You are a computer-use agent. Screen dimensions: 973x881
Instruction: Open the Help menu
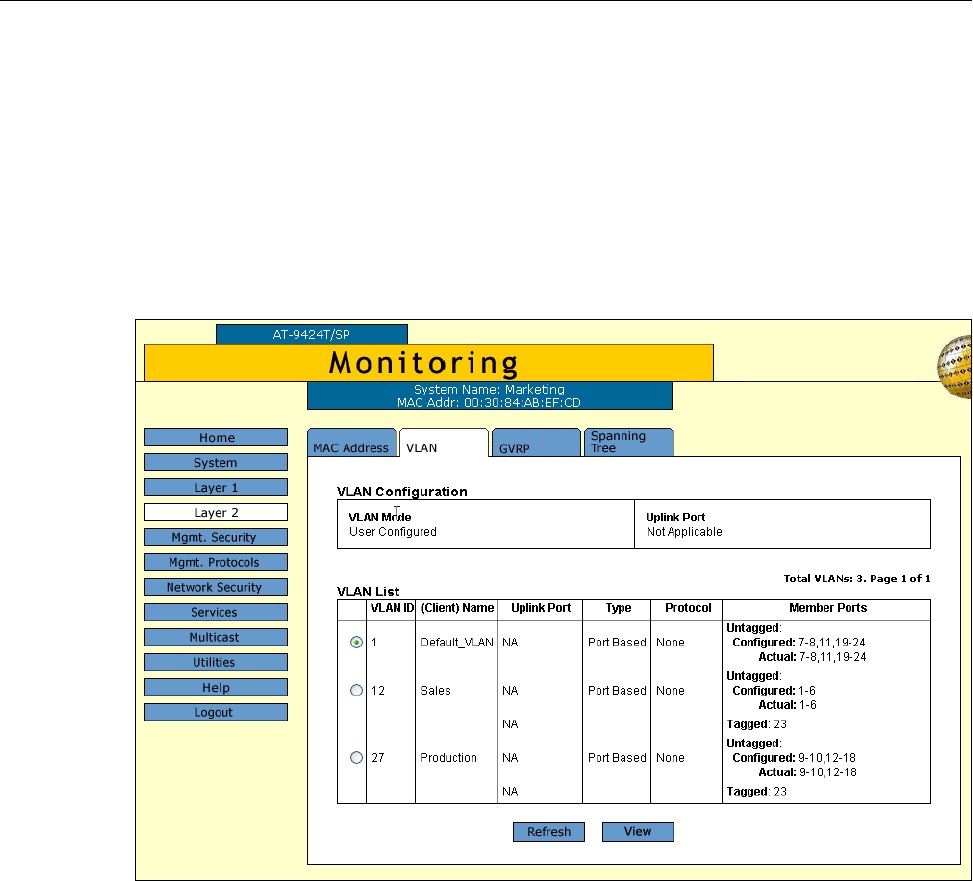click(x=216, y=687)
